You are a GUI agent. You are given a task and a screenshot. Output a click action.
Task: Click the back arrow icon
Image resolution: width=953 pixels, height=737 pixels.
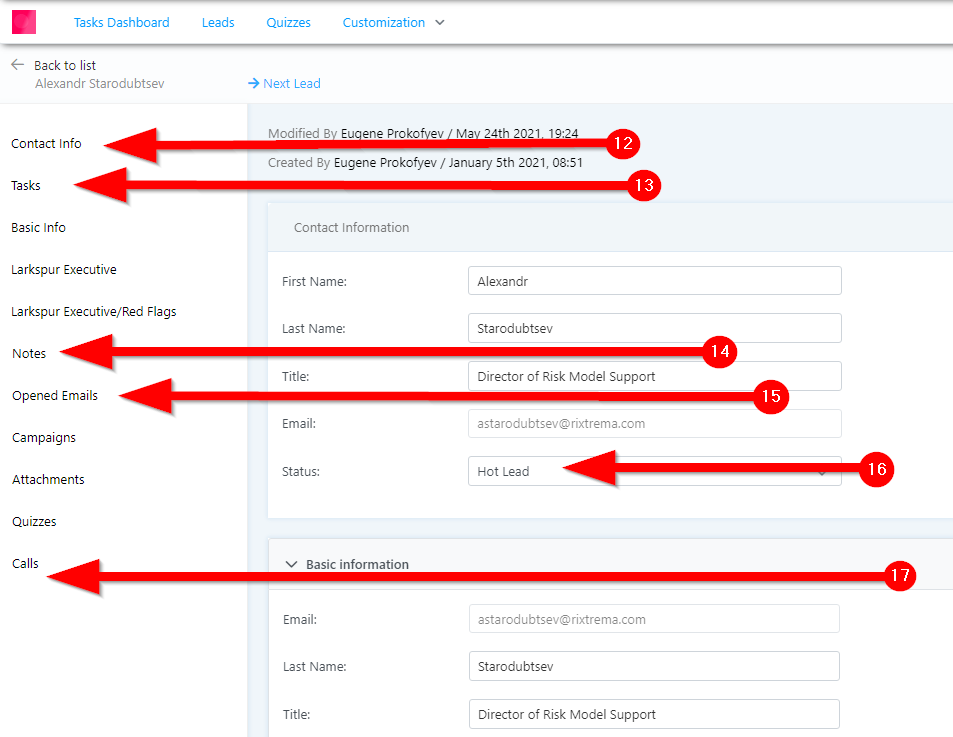(x=17, y=64)
